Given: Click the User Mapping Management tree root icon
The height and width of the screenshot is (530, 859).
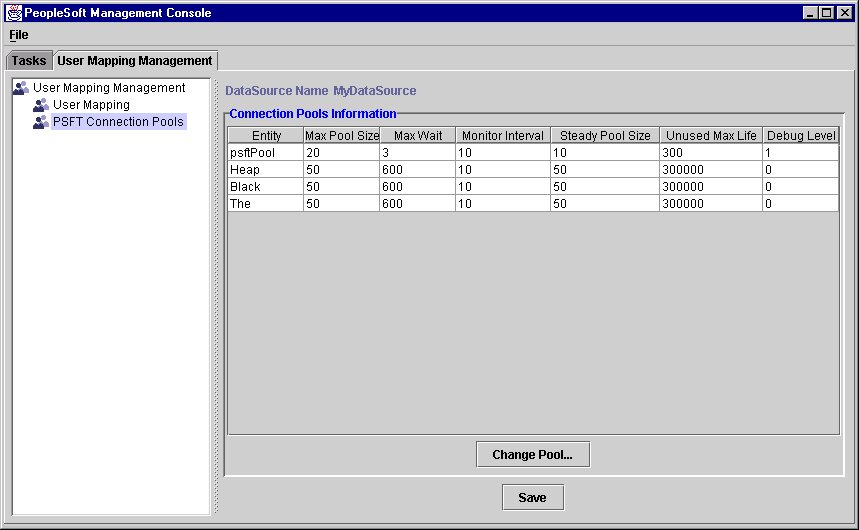Looking at the screenshot, I should point(21,88).
